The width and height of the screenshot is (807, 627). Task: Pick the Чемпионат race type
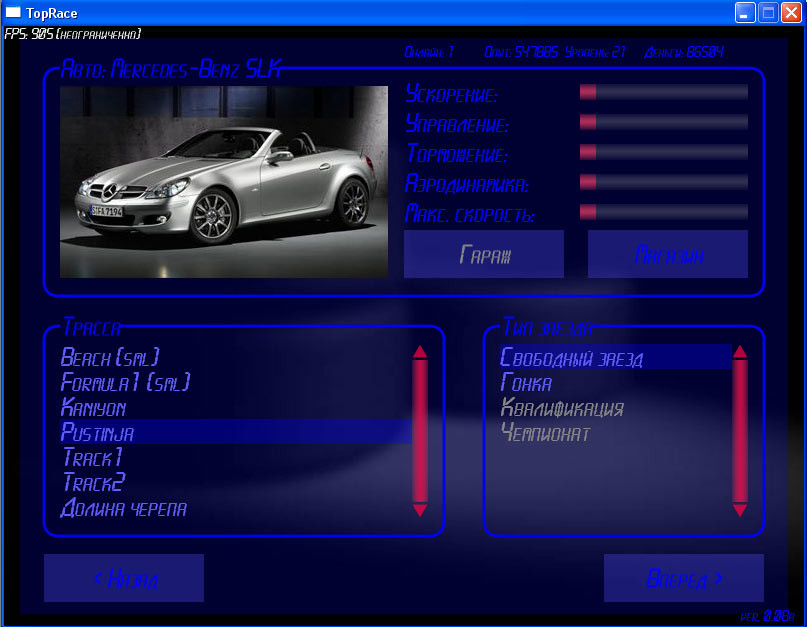click(x=616, y=432)
